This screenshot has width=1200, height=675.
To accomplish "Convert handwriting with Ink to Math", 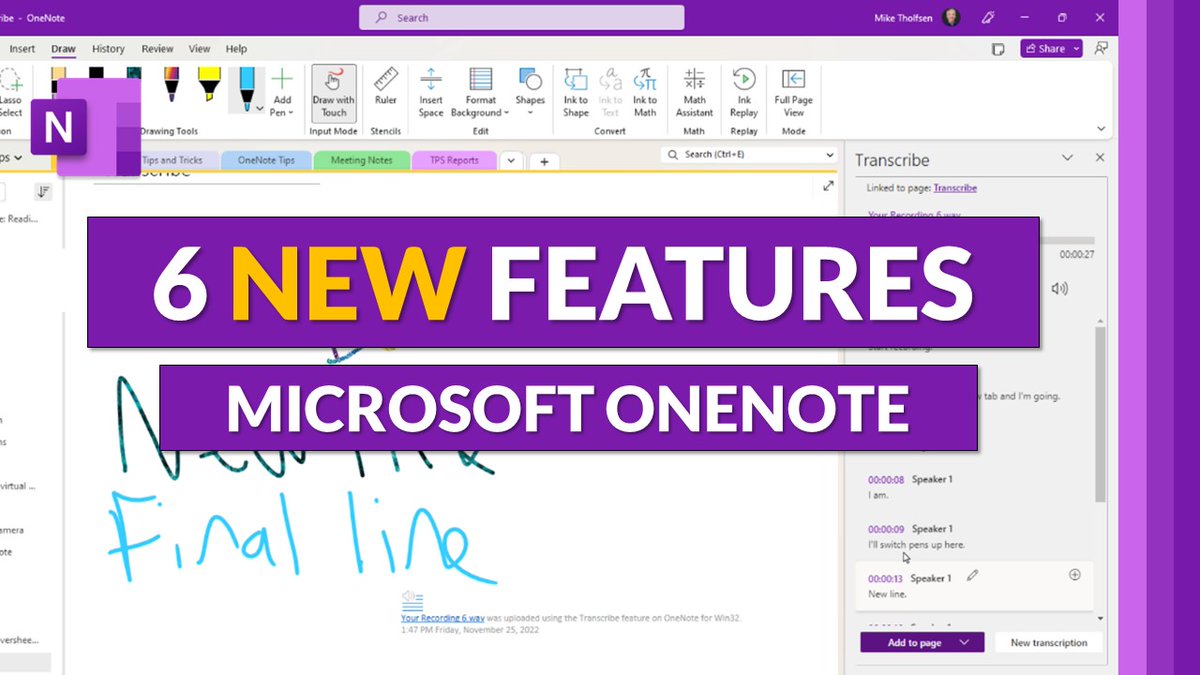I will tap(645, 92).
